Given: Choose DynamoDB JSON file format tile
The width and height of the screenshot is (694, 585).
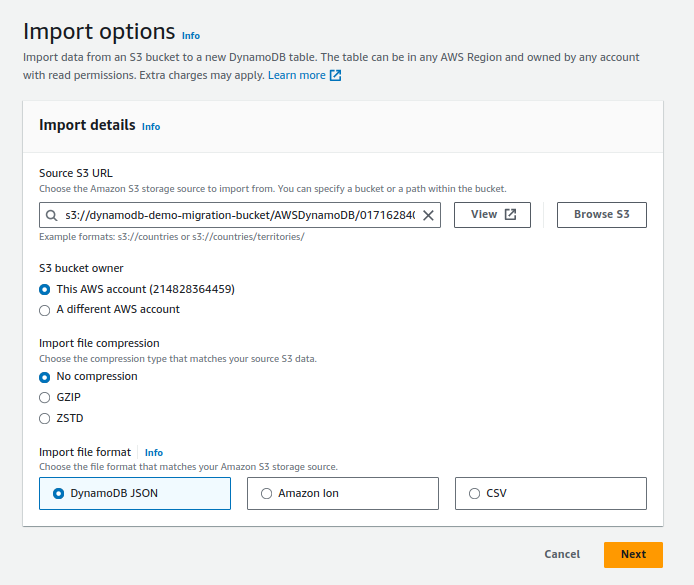Looking at the screenshot, I should (135, 493).
